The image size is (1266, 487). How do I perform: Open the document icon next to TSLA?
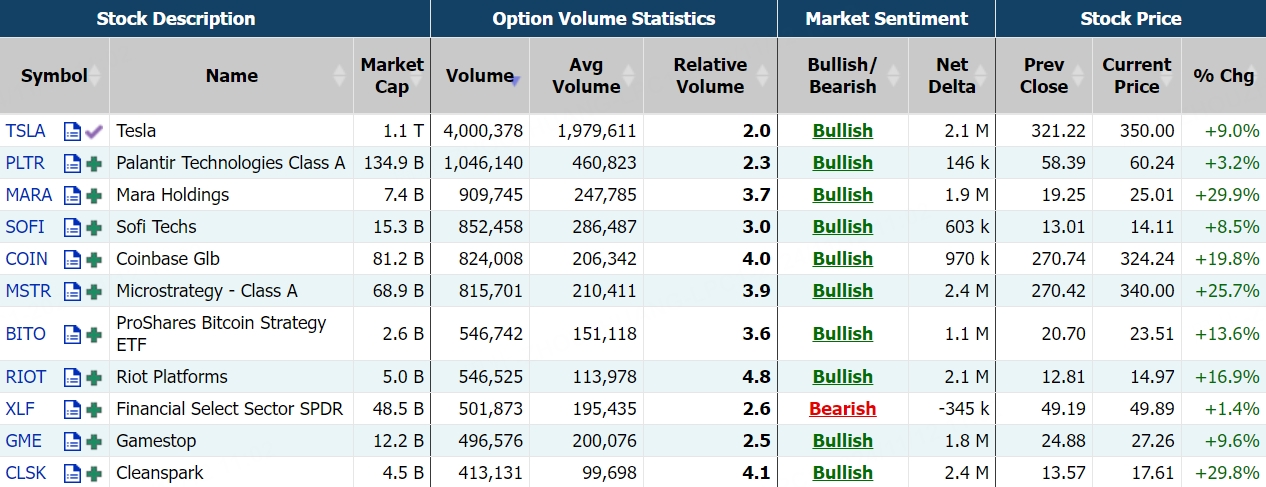pos(72,131)
